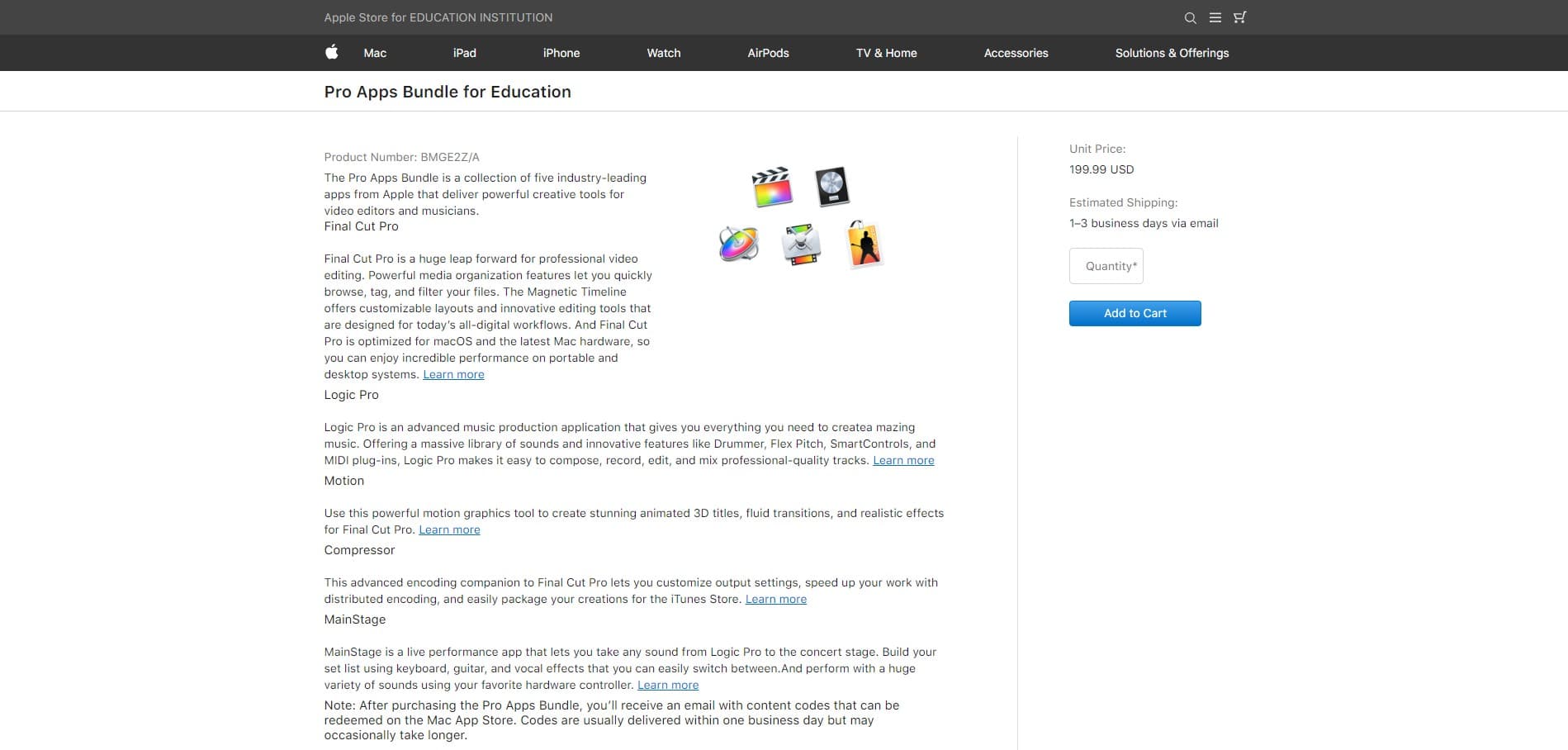Click 1–3 business days via email text
Image resolution: width=1568 pixels, height=750 pixels.
pyautogui.click(x=1144, y=223)
